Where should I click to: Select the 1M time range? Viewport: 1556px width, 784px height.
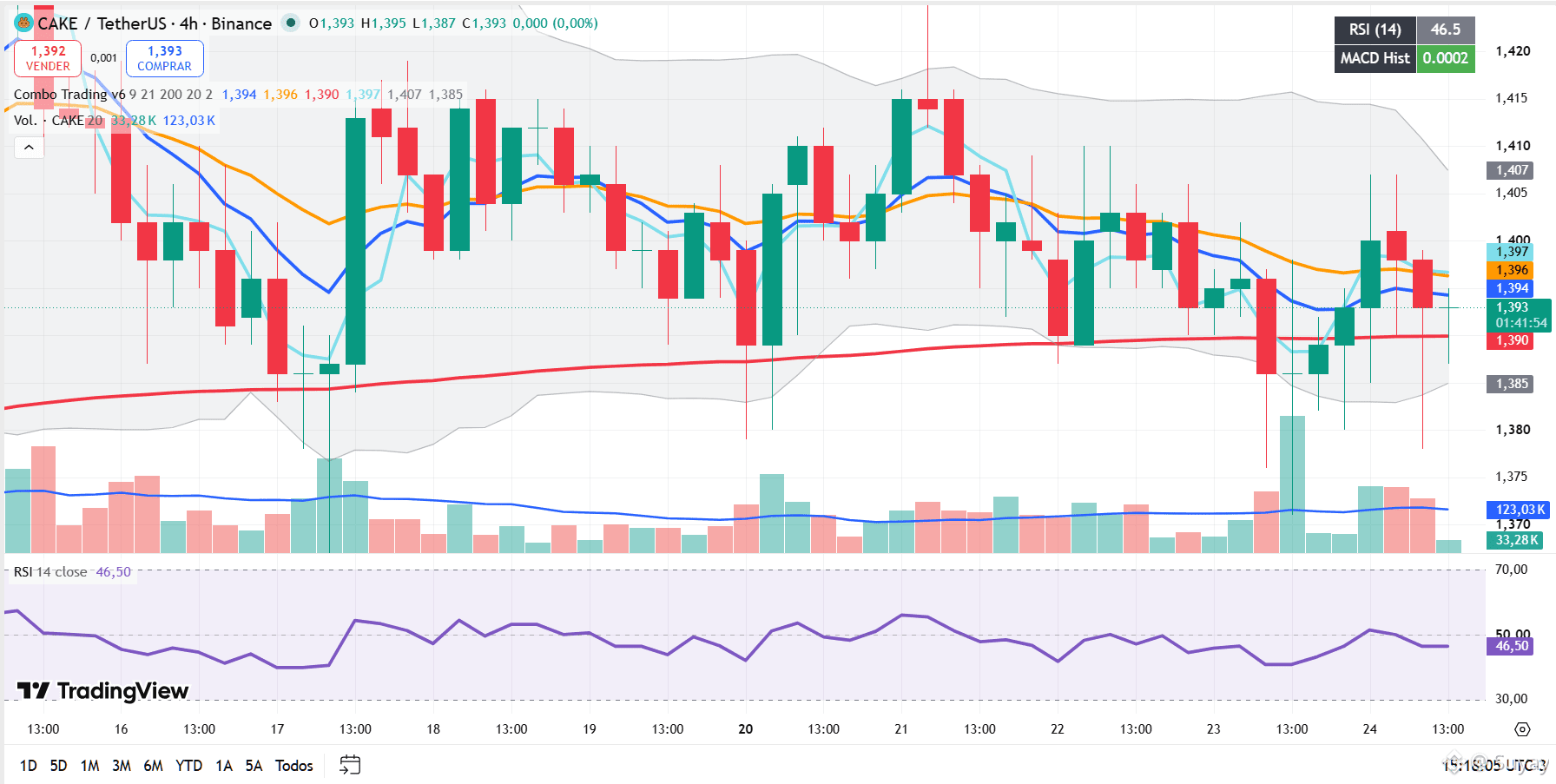(x=89, y=766)
